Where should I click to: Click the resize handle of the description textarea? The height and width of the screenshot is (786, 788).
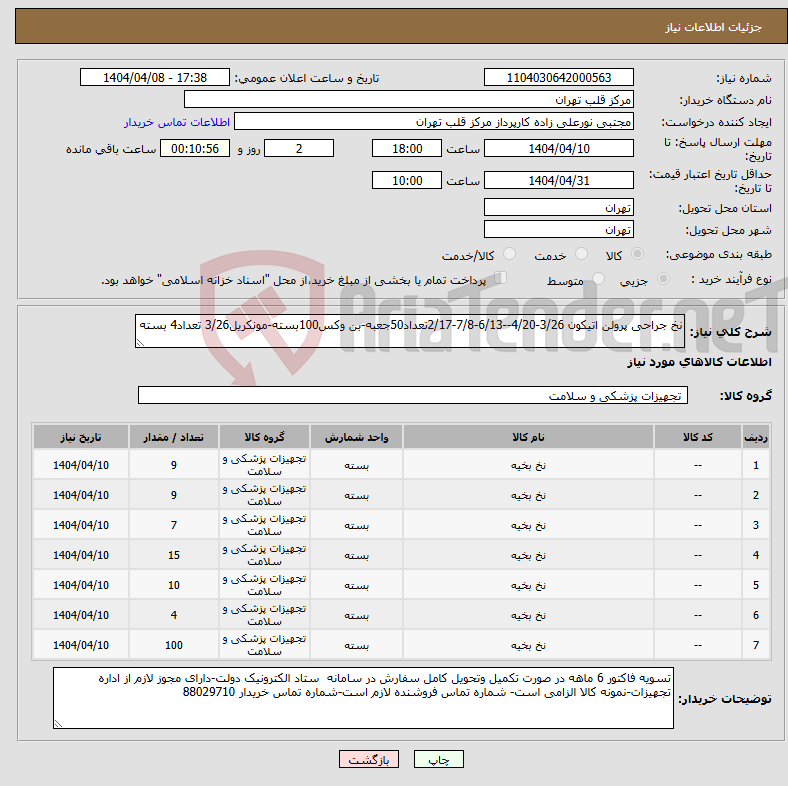[140, 343]
